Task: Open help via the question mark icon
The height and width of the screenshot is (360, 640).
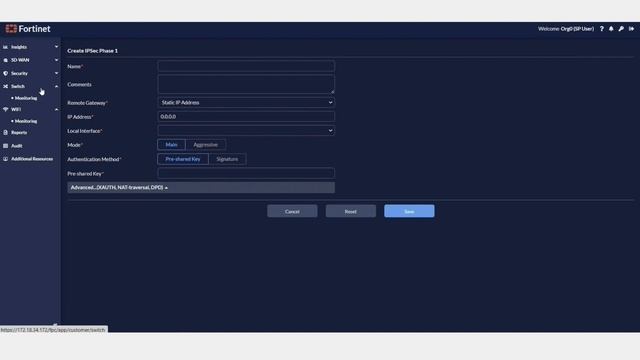Action: (x=602, y=29)
